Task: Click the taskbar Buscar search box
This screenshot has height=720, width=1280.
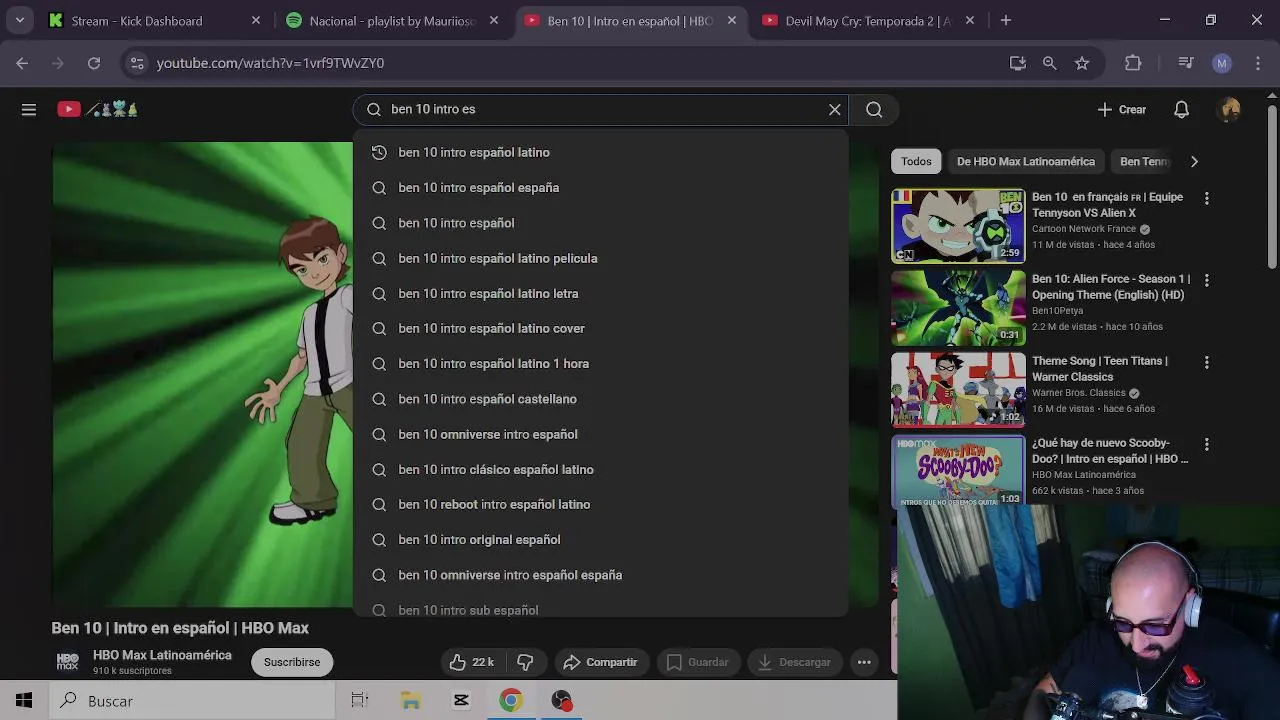Action: (x=190, y=701)
